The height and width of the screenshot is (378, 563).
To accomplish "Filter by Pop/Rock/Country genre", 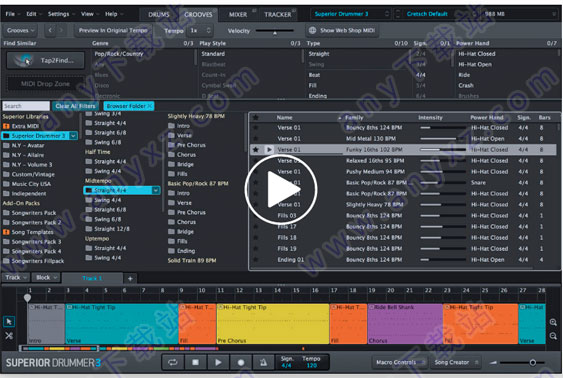I will [119, 54].
